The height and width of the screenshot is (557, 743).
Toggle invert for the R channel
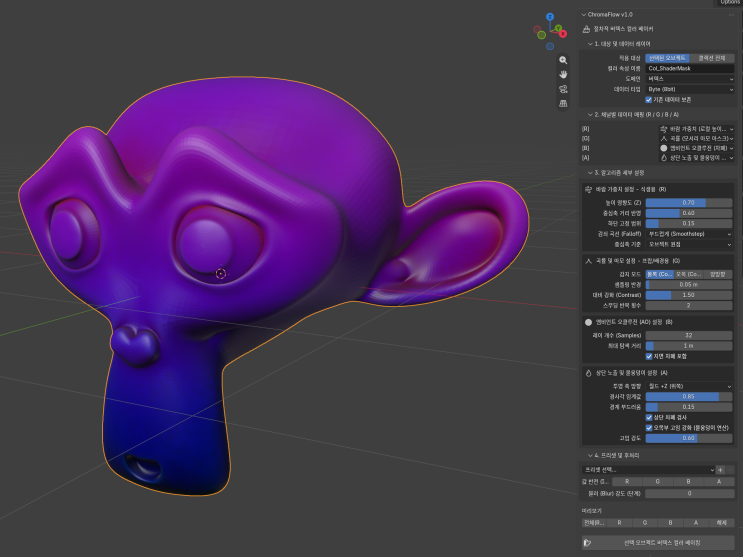coord(627,482)
